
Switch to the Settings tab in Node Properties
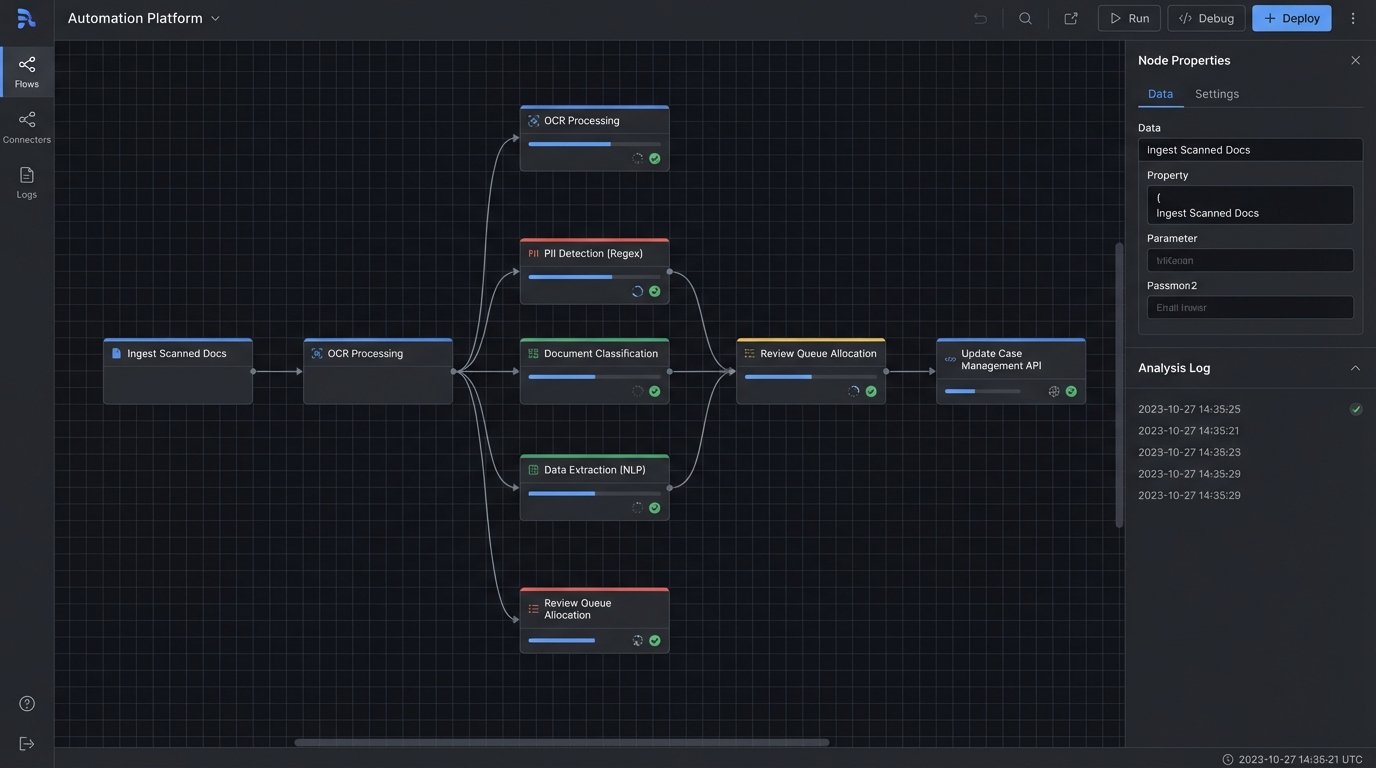point(1219,93)
